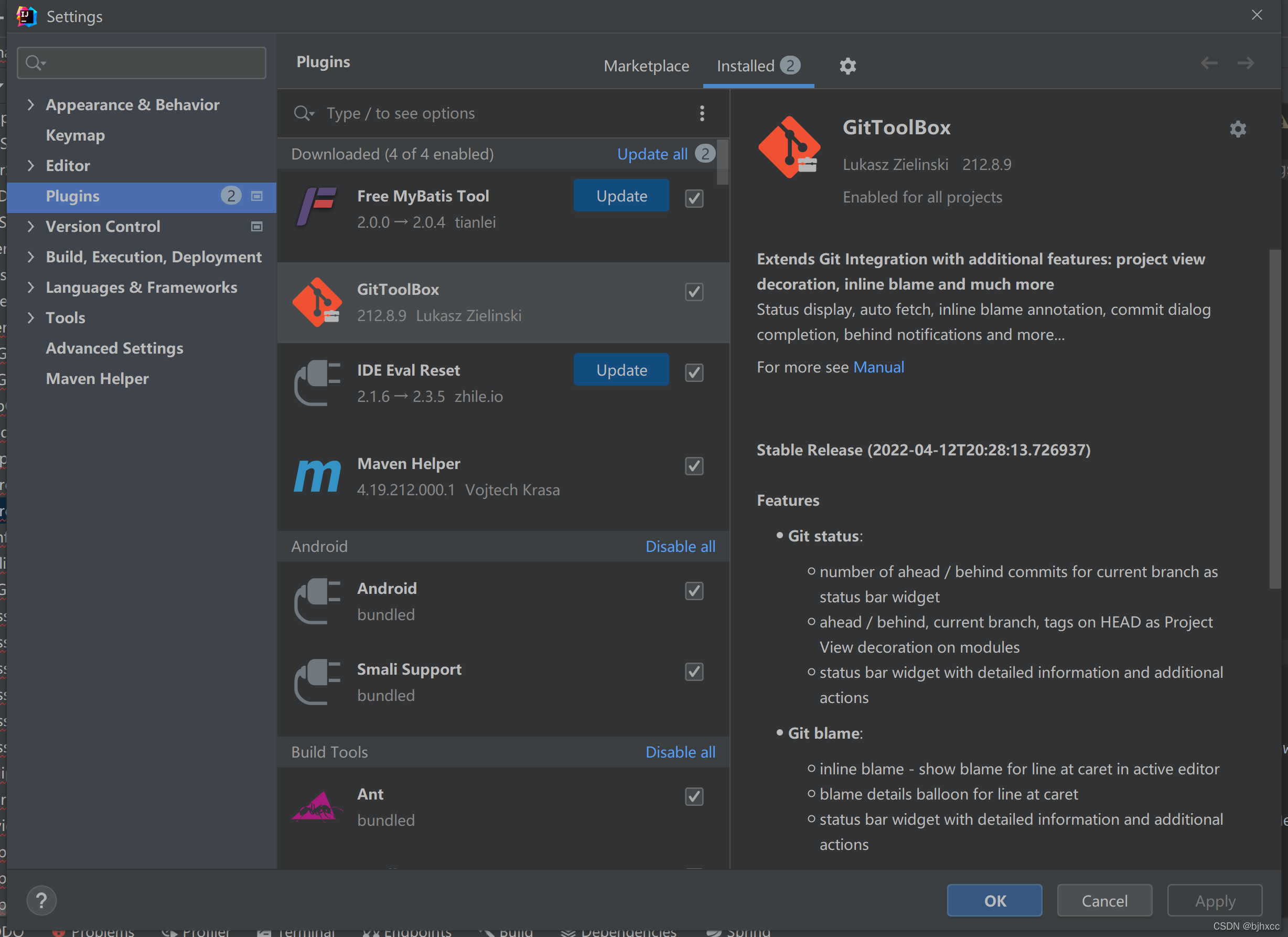Viewport: 1288px width, 937px height.
Task: Toggle the Maven Helper plugin checkbox
Action: click(694, 466)
